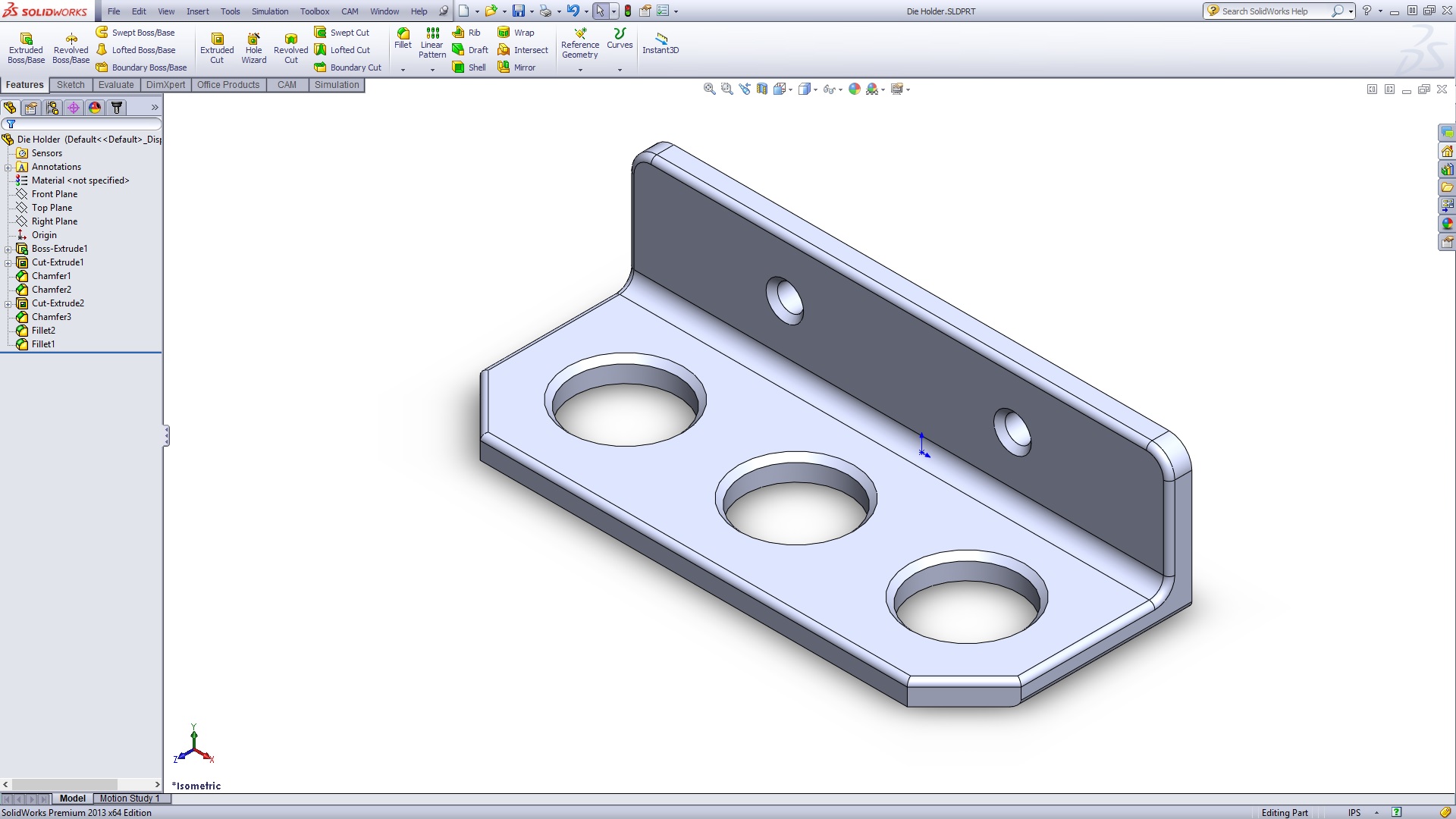Toggle the Select cursor tool

point(600,11)
